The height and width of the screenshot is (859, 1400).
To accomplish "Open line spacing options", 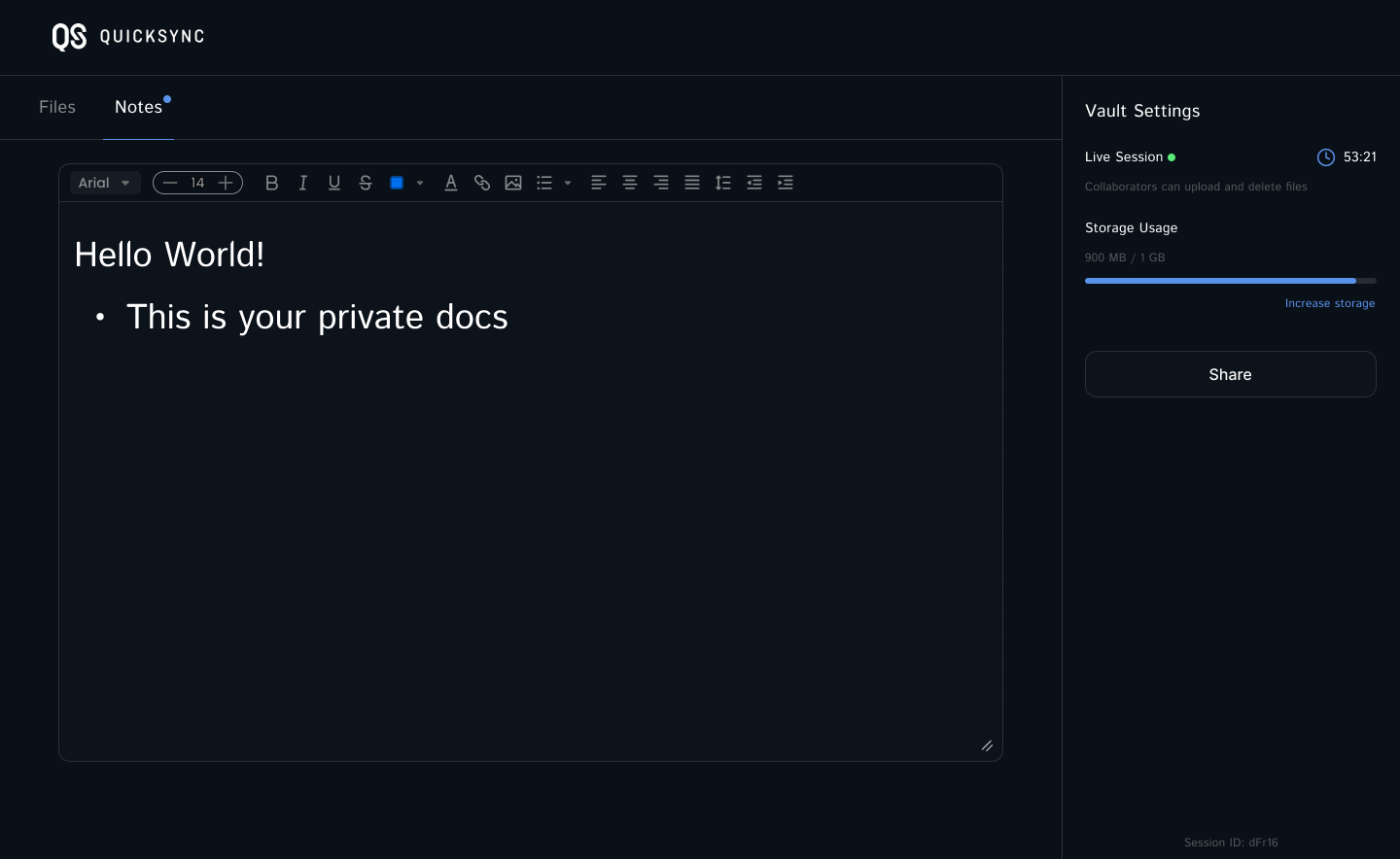I will (x=723, y=183).
